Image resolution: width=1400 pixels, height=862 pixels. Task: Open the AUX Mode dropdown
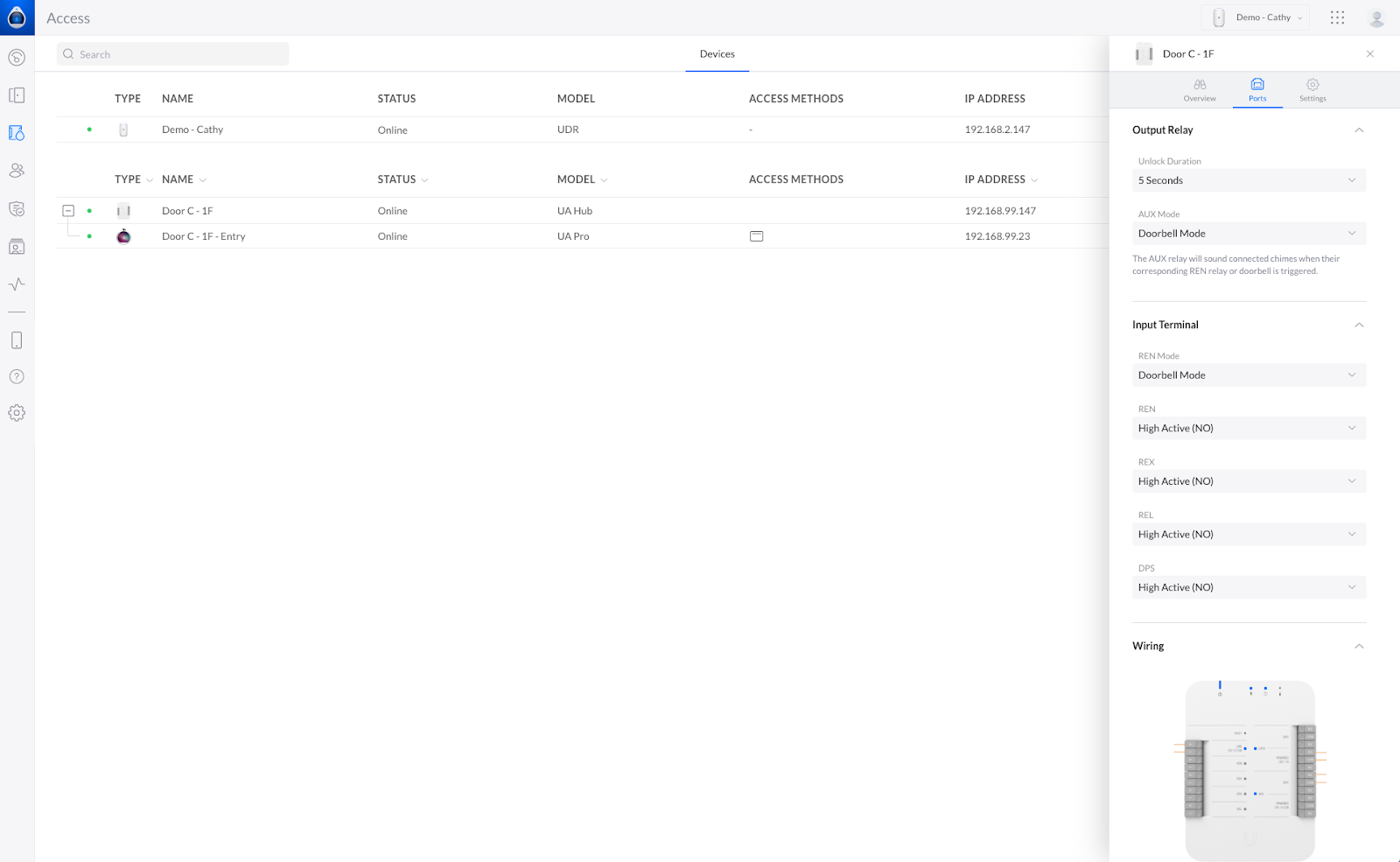coord(1248,234)
